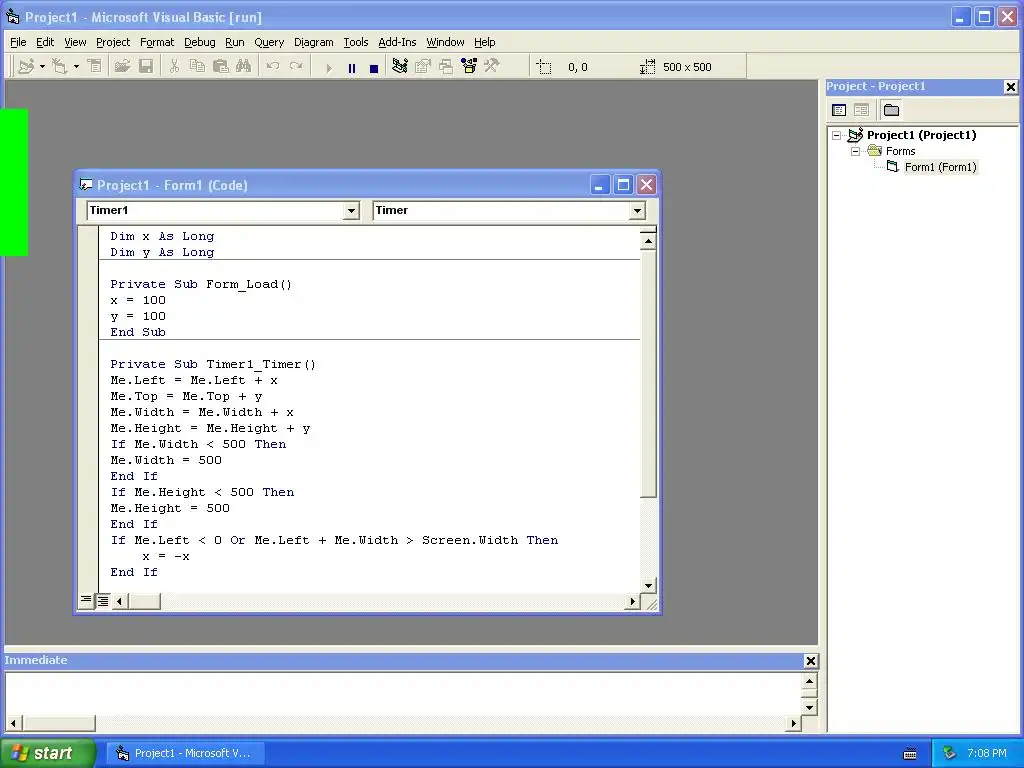Click the Add Standard EXE Project icon
The image size is (1024, 768).
coord(26,67)
